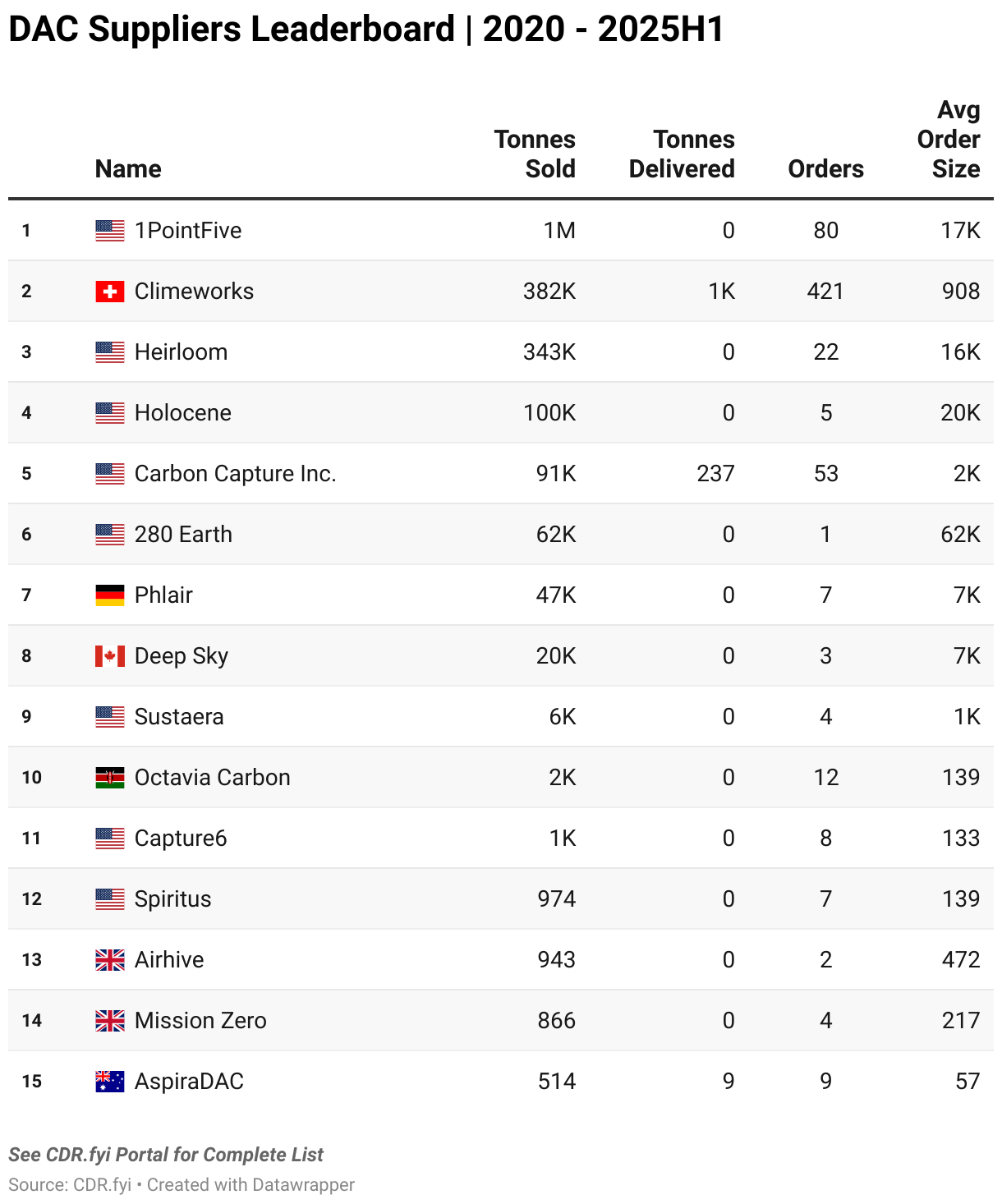This screenshot has height=1204, width=1002.
Task: Click the UK flag beside Mission Zero
Action: (109, 1021)
